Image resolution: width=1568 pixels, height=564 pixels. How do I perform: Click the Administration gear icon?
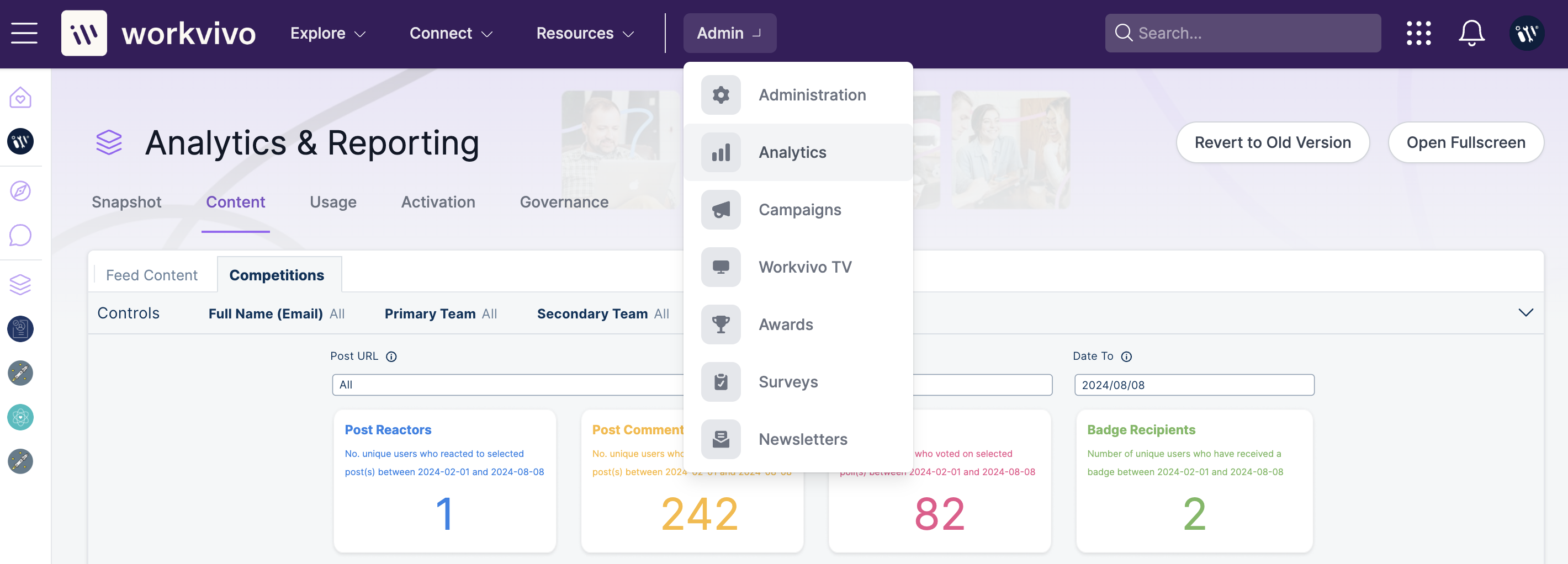[x=721, y=95]
